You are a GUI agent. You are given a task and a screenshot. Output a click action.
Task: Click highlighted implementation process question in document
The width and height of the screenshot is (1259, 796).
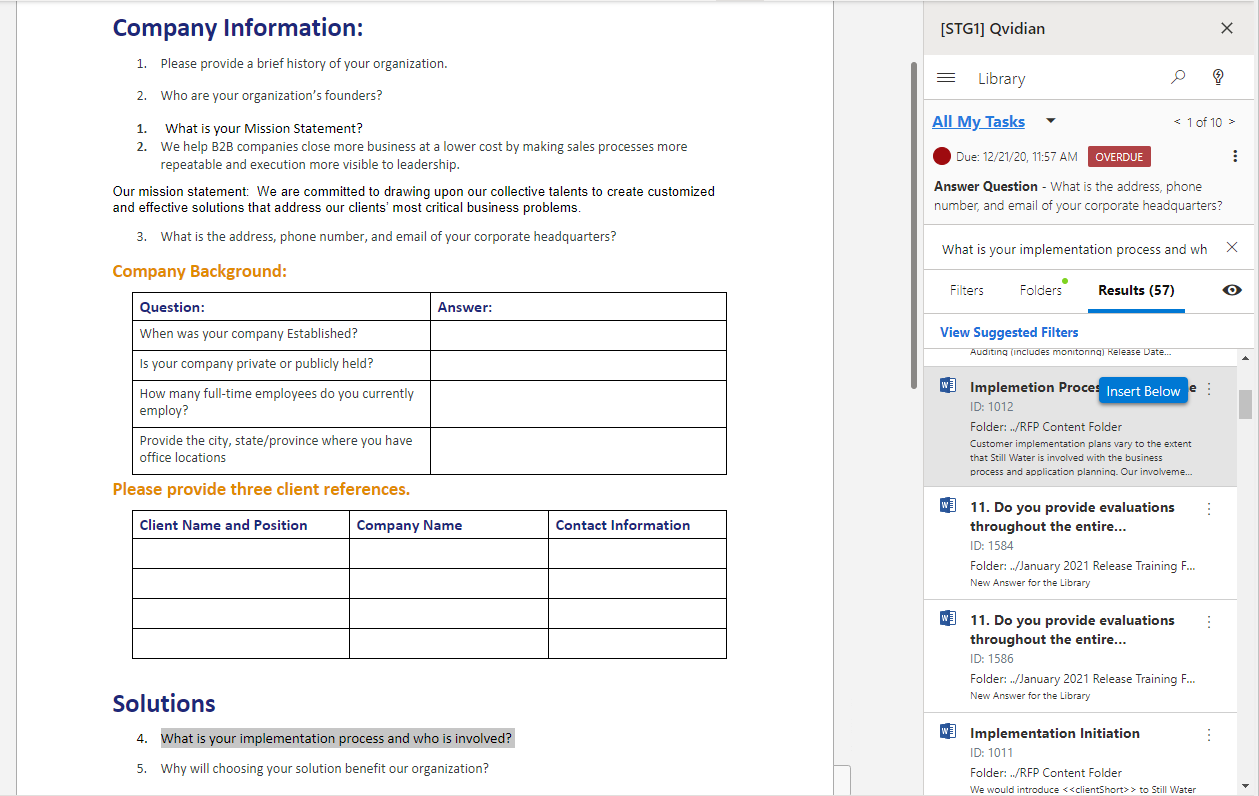[337, 738]
